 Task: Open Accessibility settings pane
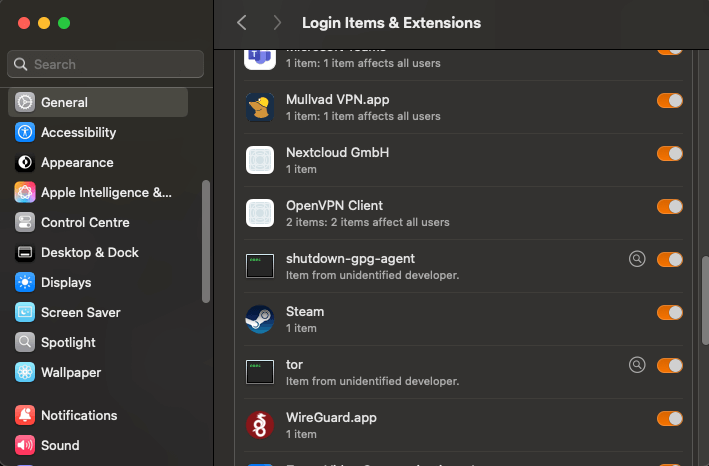tap(98, 132)
